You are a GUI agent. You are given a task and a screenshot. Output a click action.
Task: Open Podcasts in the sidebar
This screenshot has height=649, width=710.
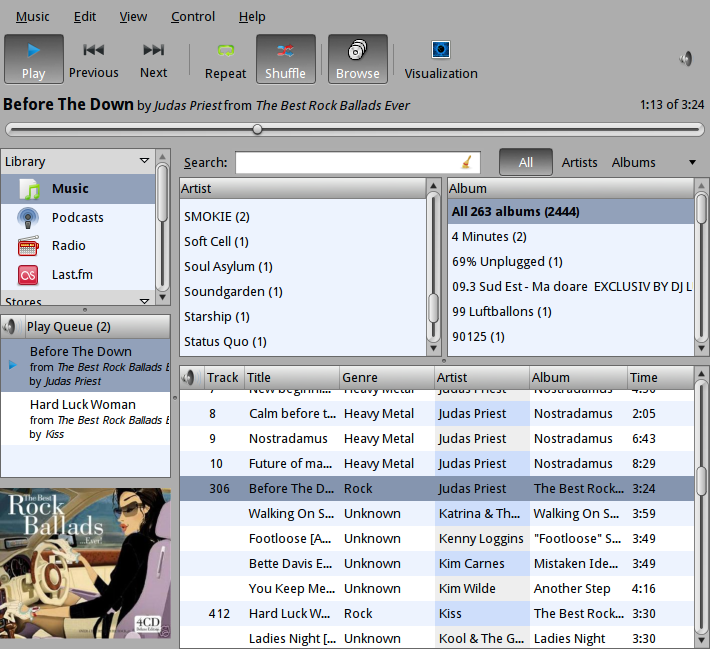78,218
